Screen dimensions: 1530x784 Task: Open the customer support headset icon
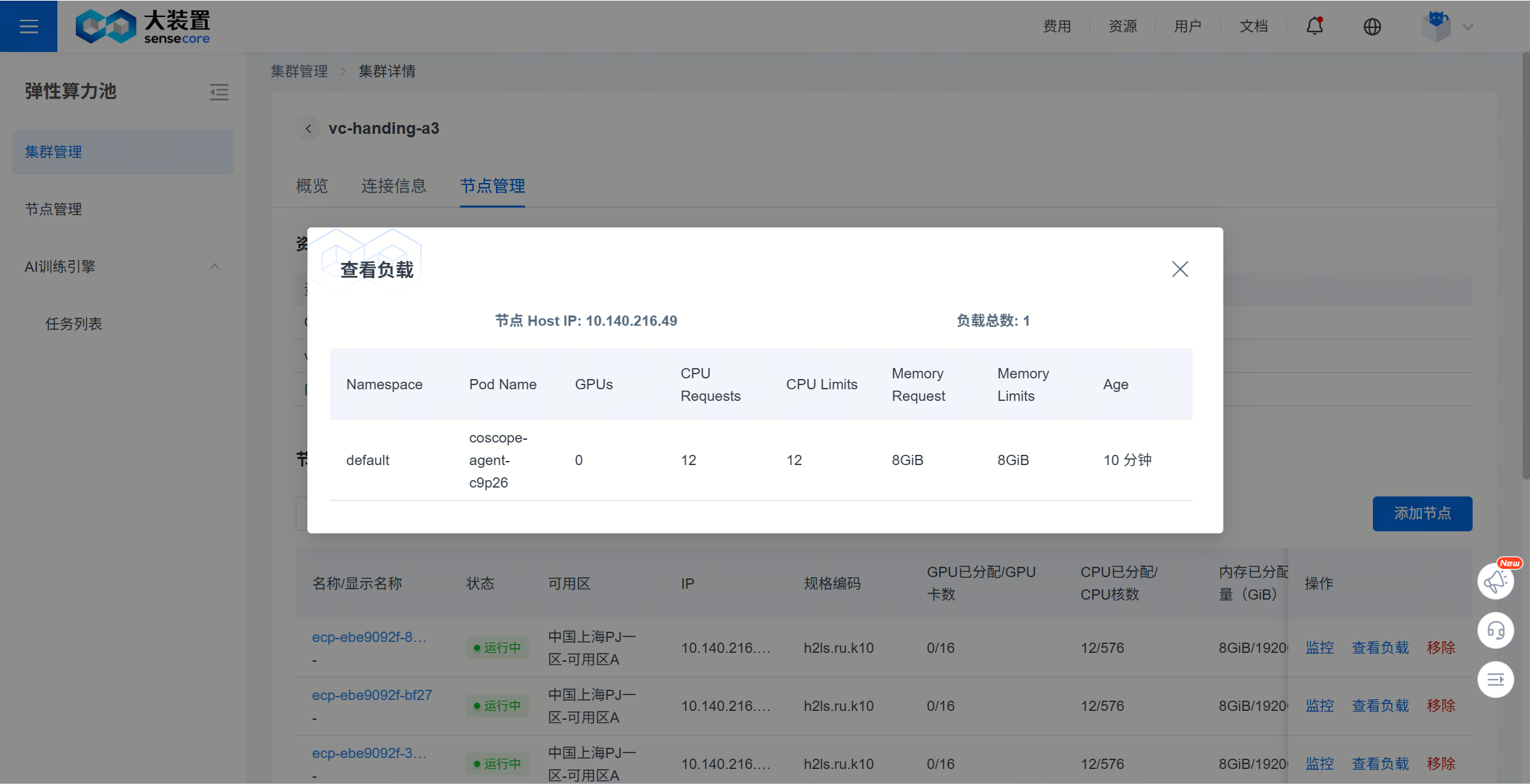click(x=1495, y=630)
